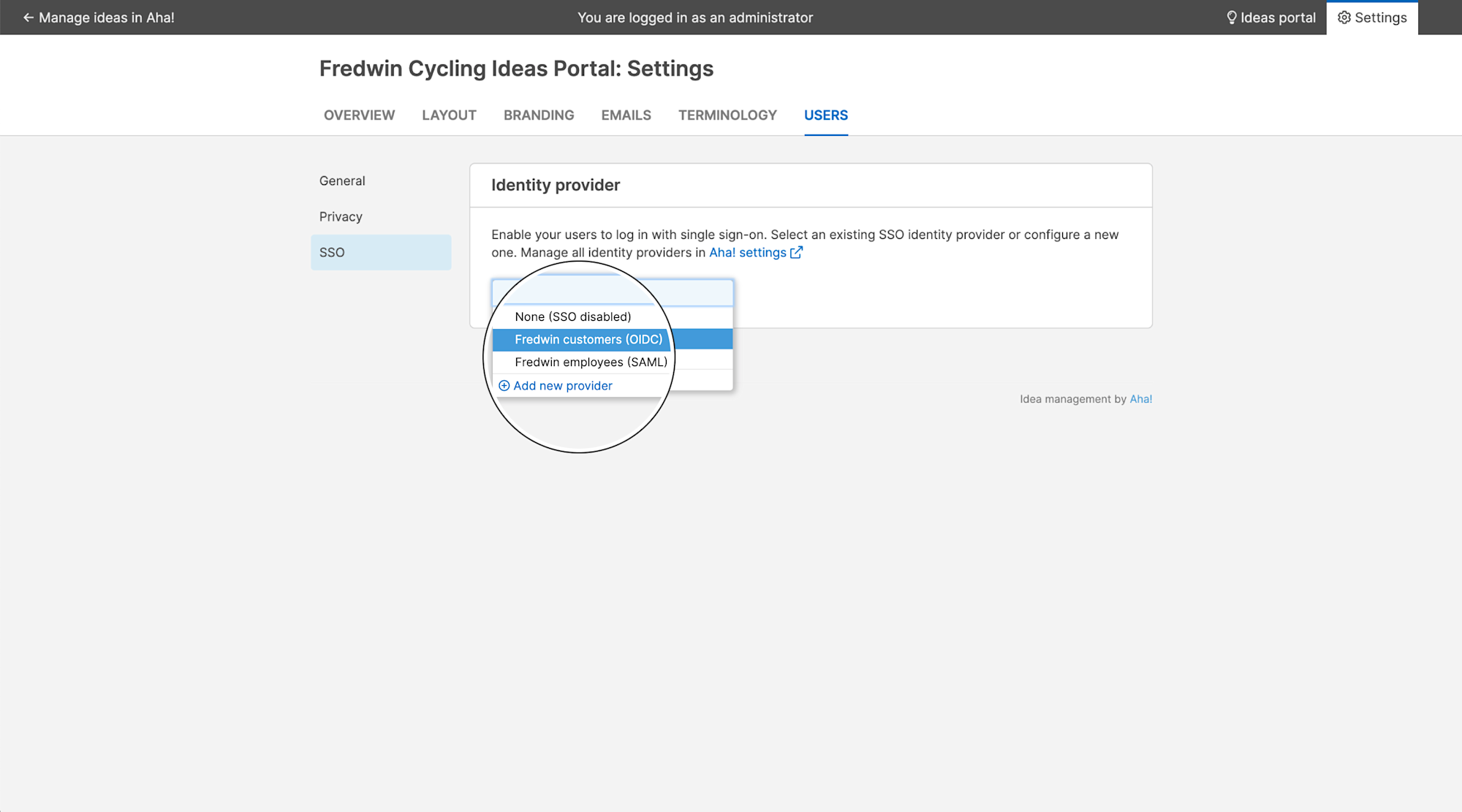Open the Layout tab
1462x812 pixels.
449,115
